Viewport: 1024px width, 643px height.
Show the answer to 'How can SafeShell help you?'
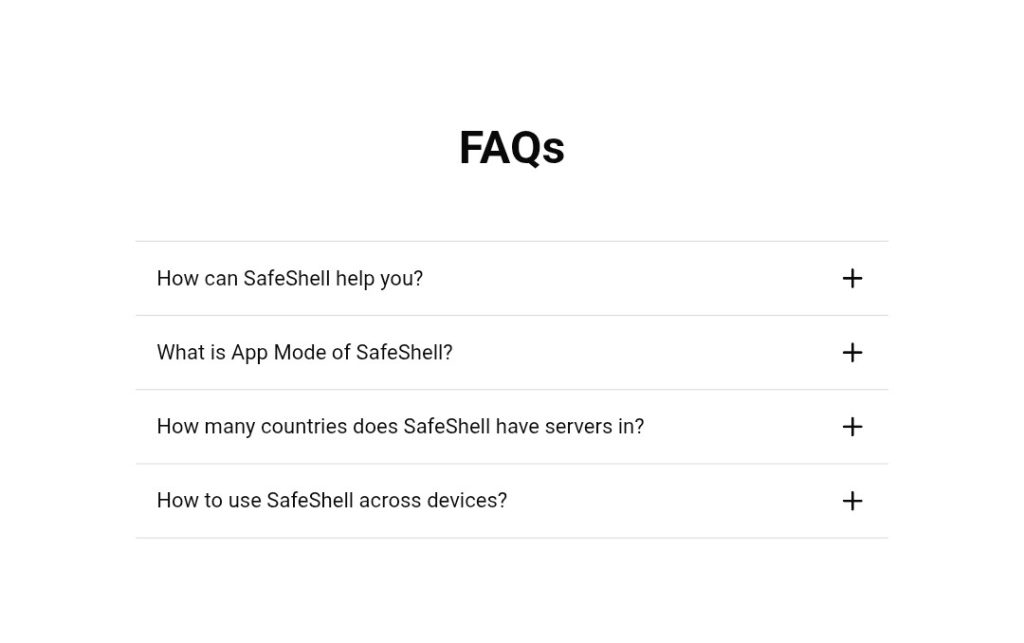coord(290,279)
